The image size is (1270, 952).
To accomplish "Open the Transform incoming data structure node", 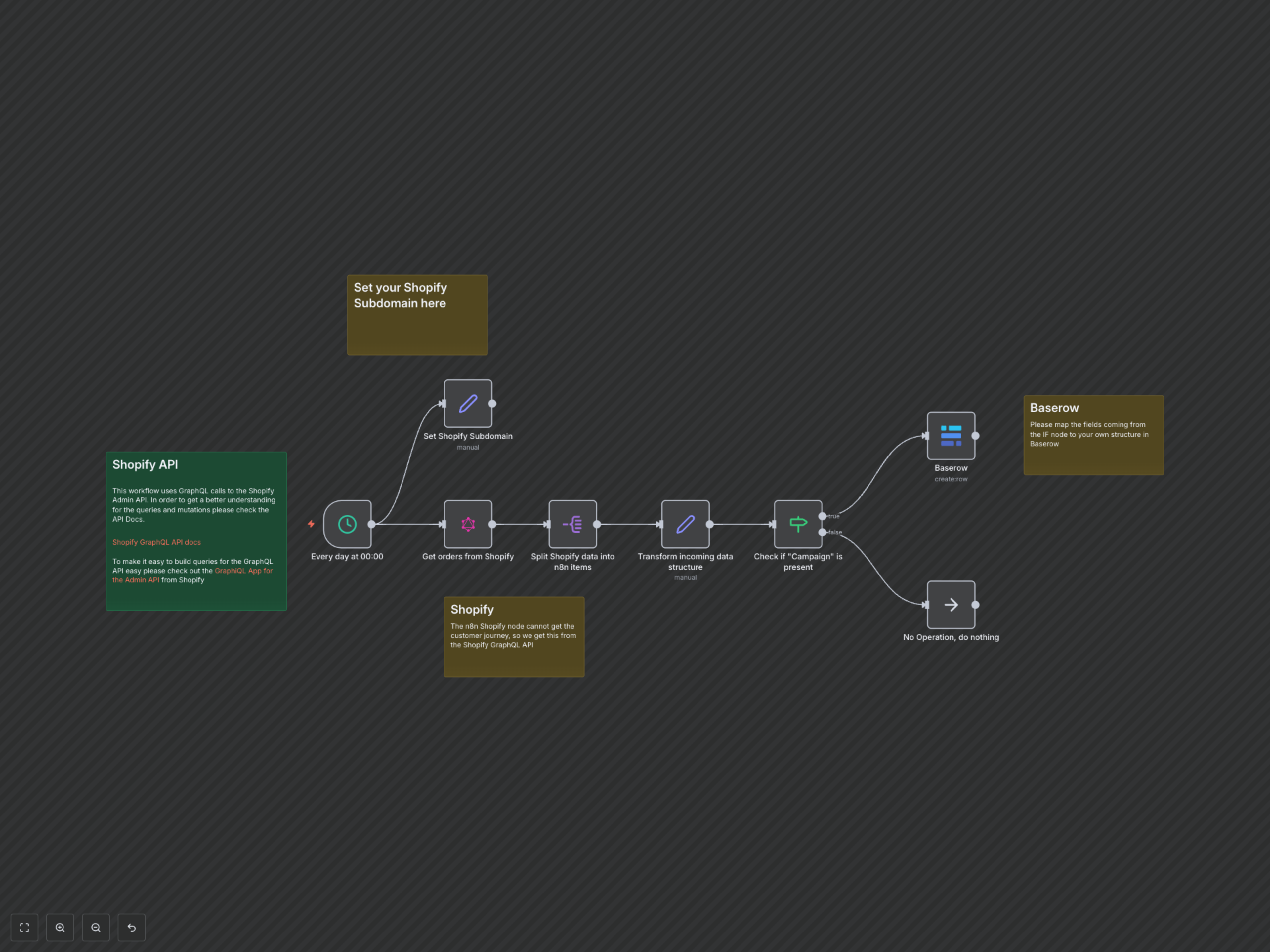I will click(685, 524).
